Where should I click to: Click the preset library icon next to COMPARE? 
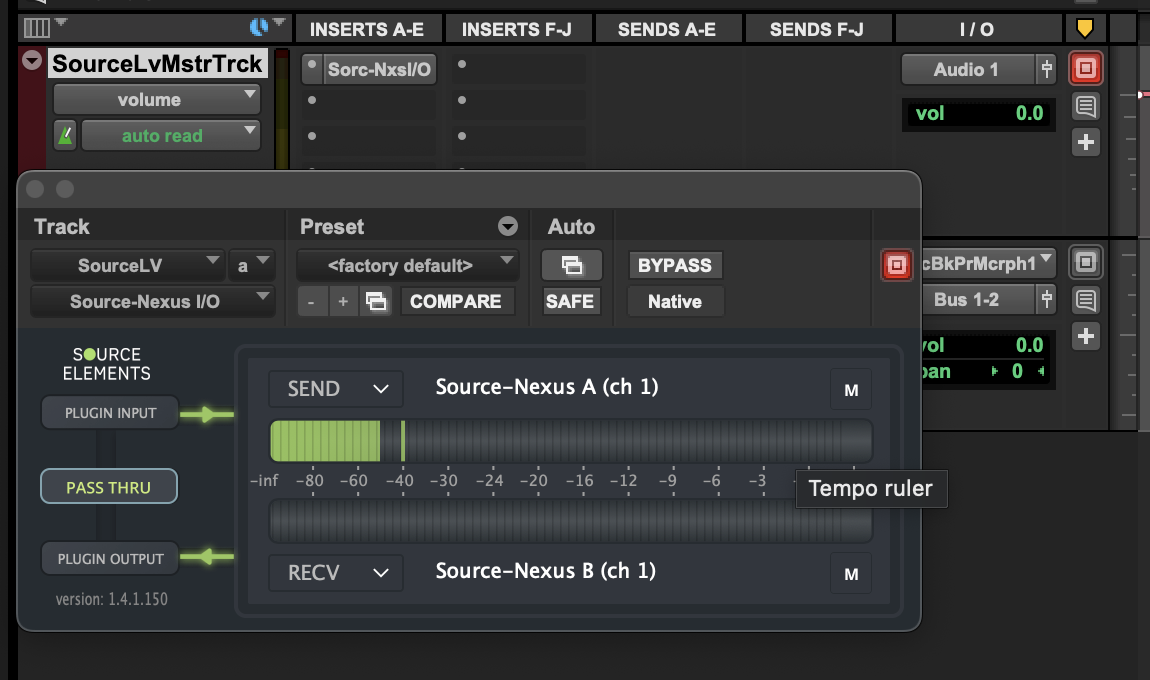point(376,301)
